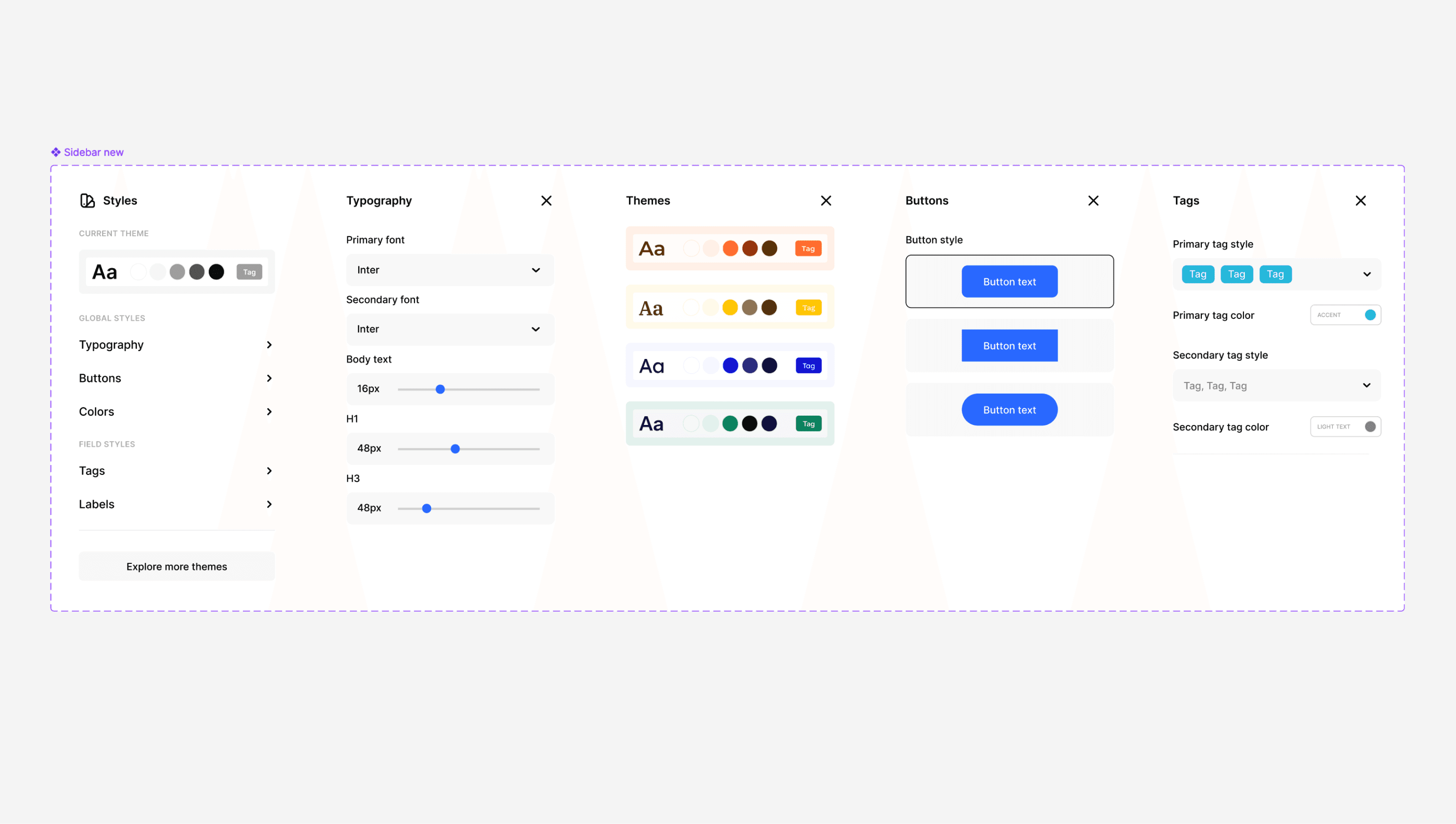Click the chevron next to Colors

[269, 411]
